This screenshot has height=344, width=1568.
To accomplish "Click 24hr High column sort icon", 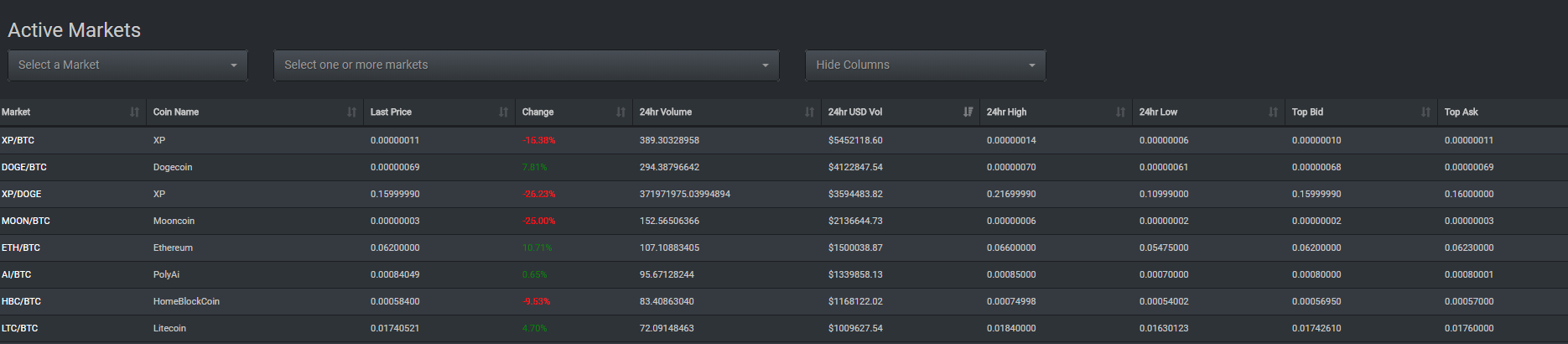I will [x=1120, y=112].
